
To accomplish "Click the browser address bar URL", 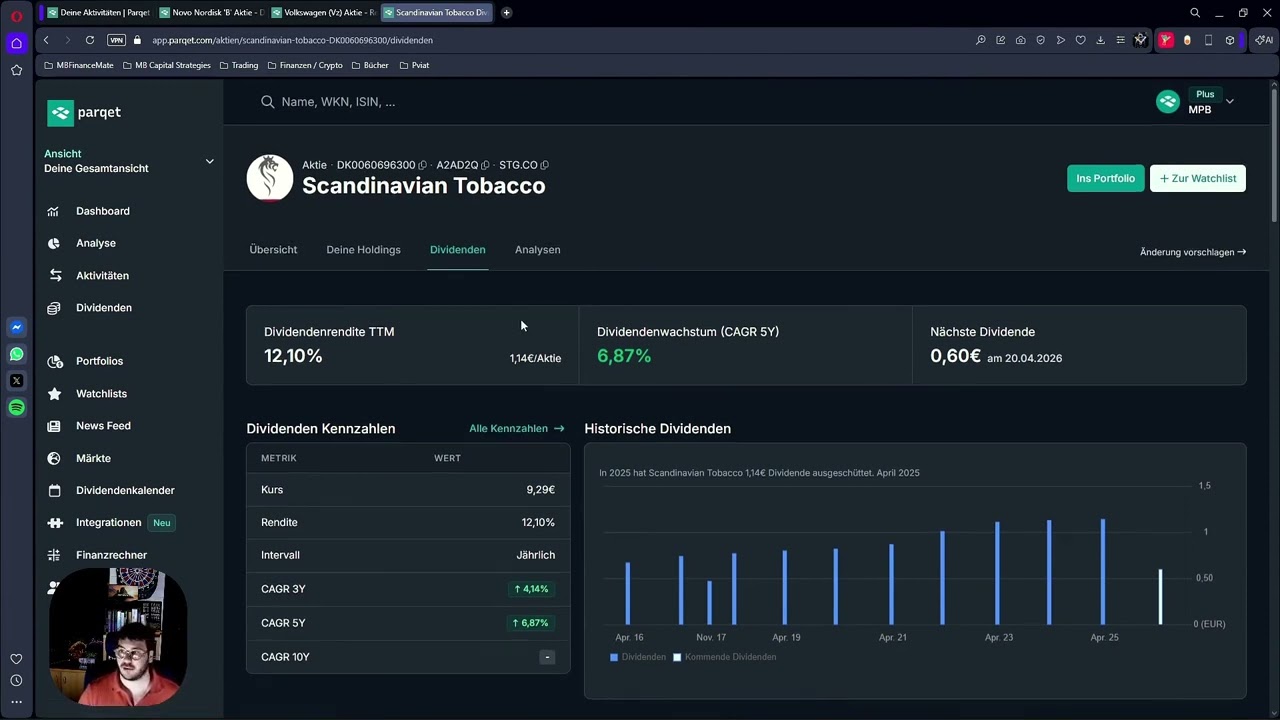I will pyautogui.click(x=292, y=40).
